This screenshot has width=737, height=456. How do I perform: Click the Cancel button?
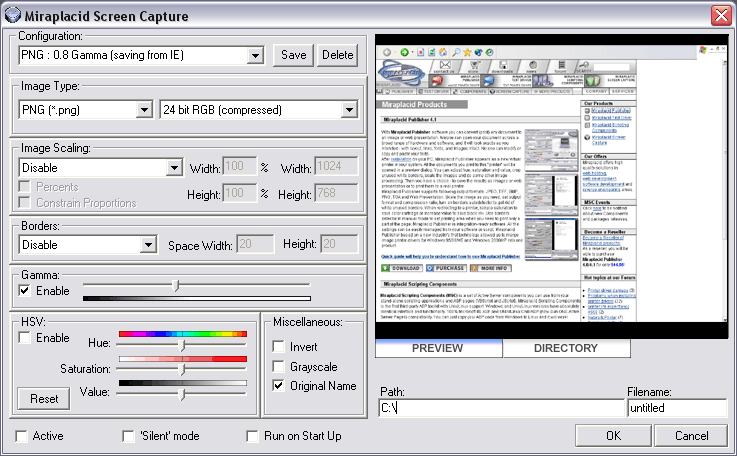[x=691, y=436]
